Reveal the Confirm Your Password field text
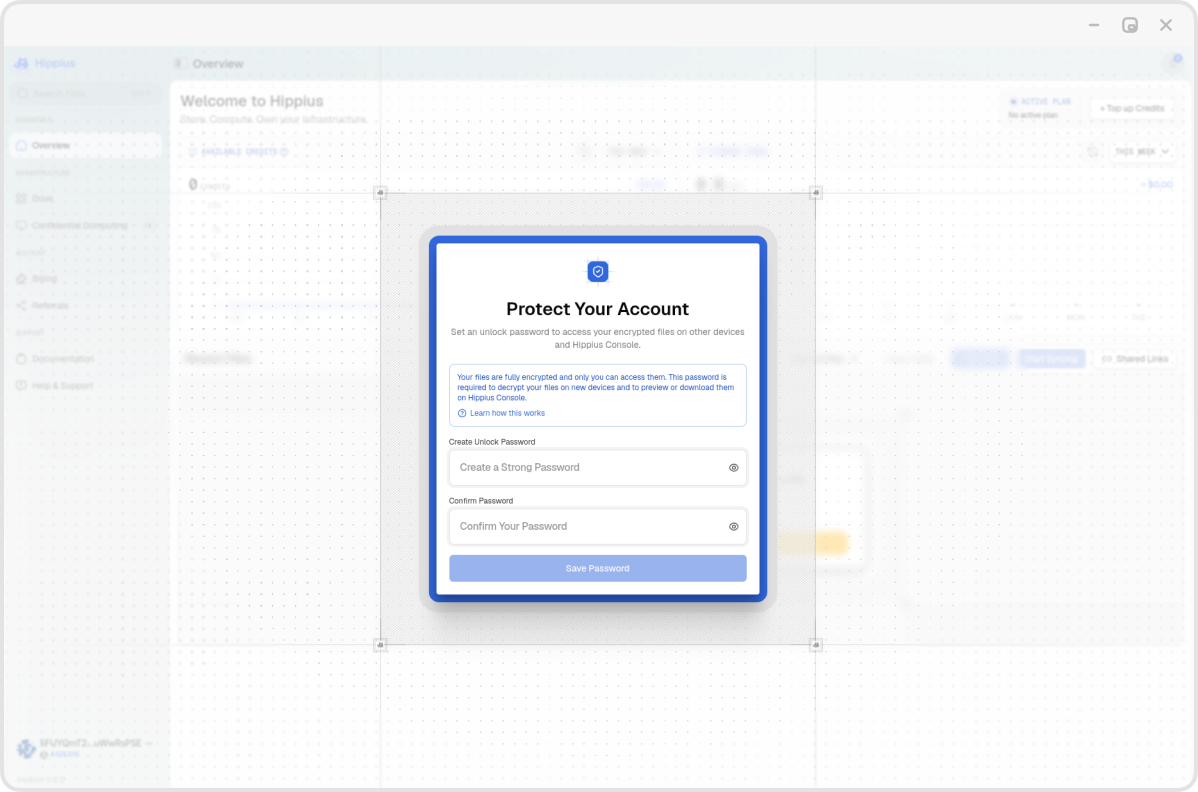The height and width of the screenshot is (792, 1198). click(733, 526)
